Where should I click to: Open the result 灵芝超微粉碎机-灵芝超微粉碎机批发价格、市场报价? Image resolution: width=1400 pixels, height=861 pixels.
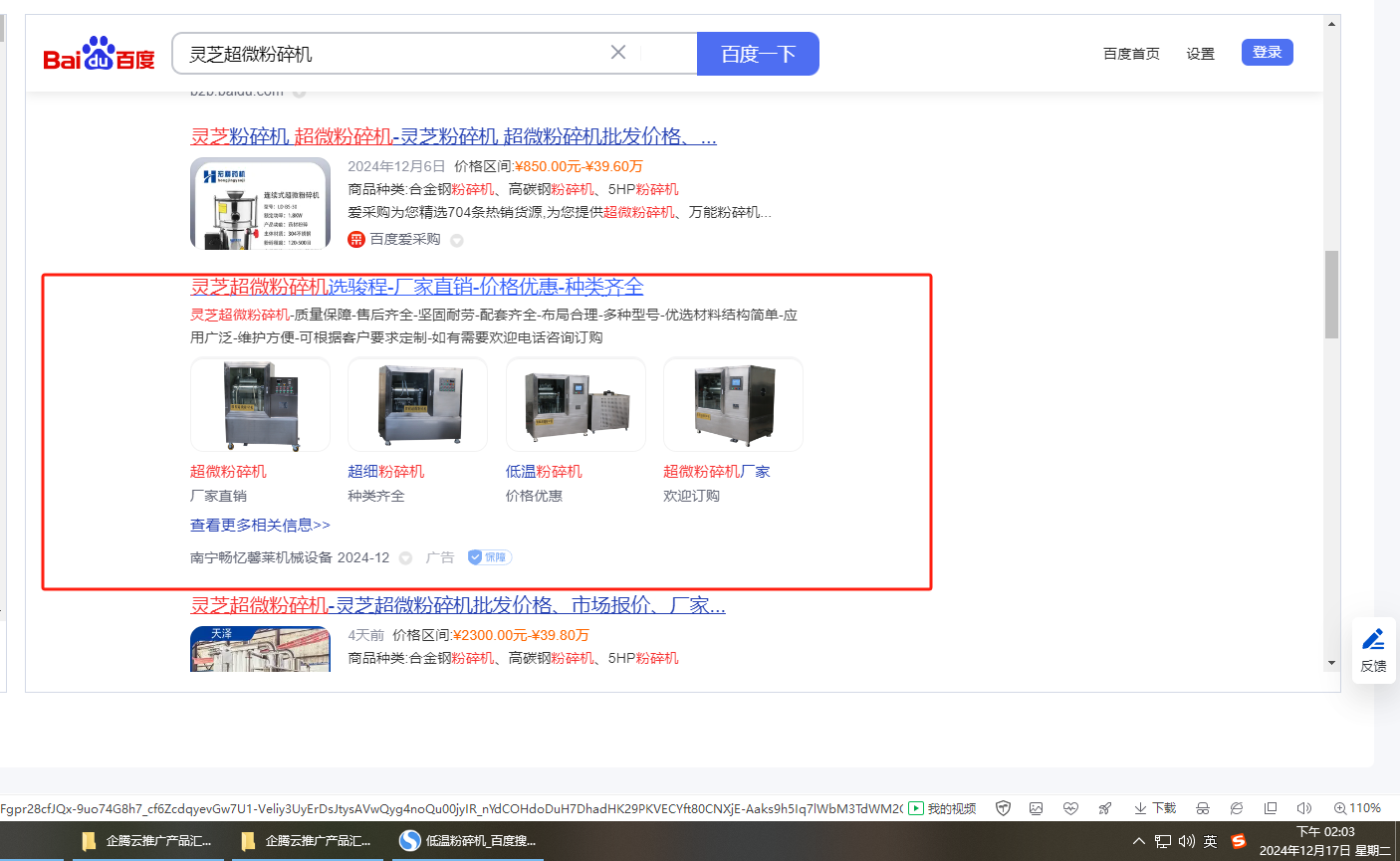(458, 605)
